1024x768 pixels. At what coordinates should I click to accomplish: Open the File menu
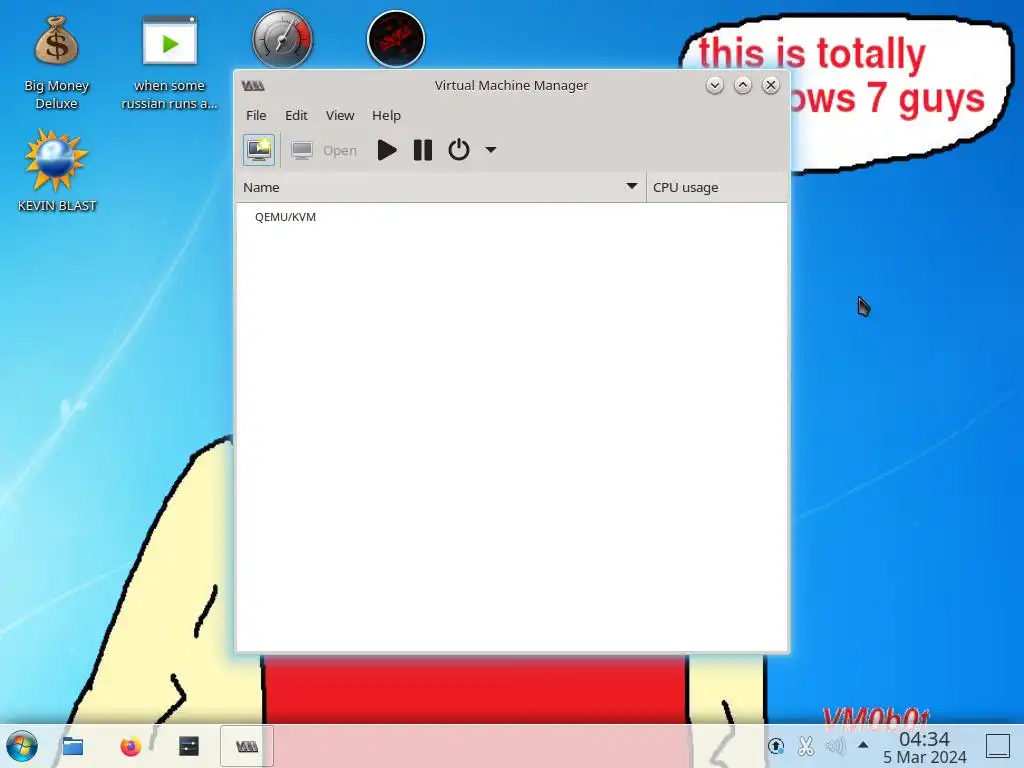(256, 116)
